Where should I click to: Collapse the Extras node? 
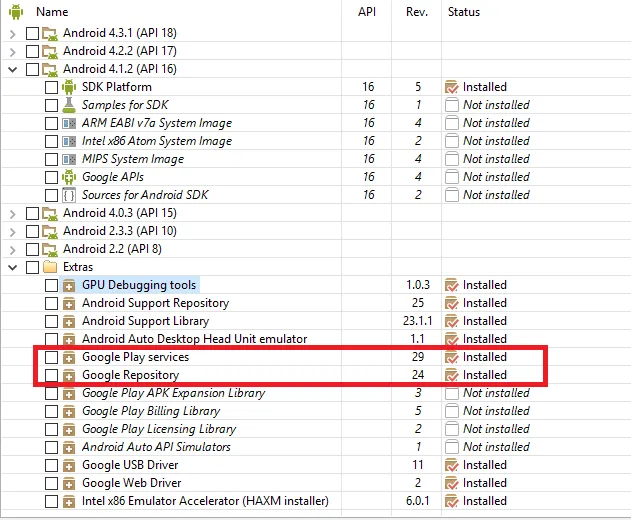(13, 267)
